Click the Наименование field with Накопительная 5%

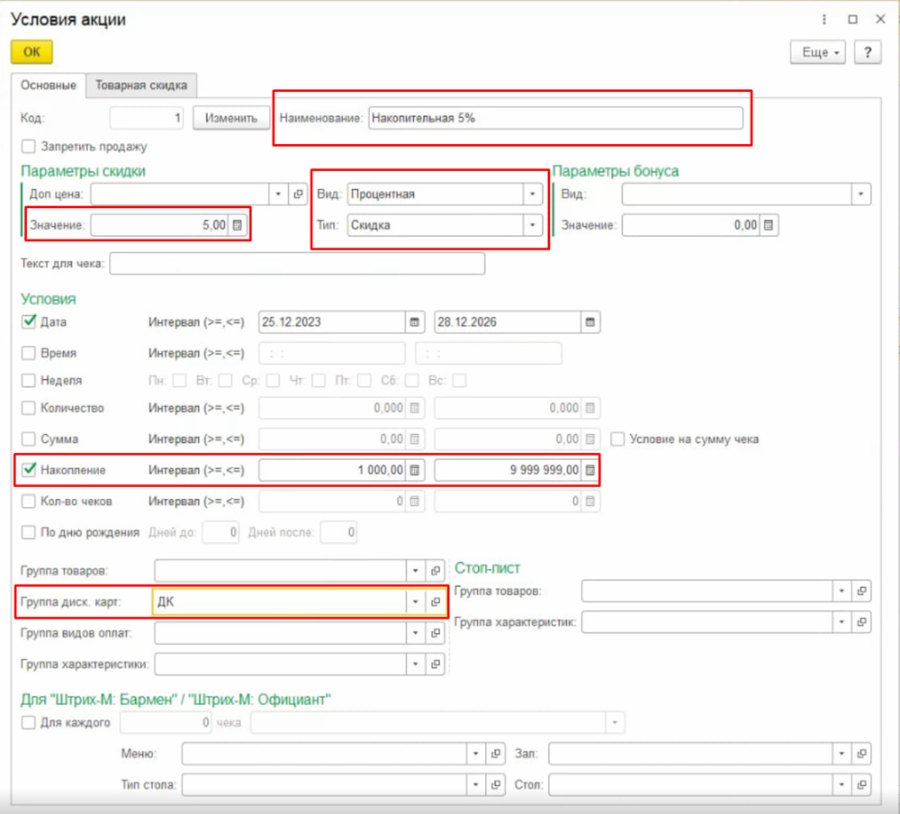click(556, 118)
